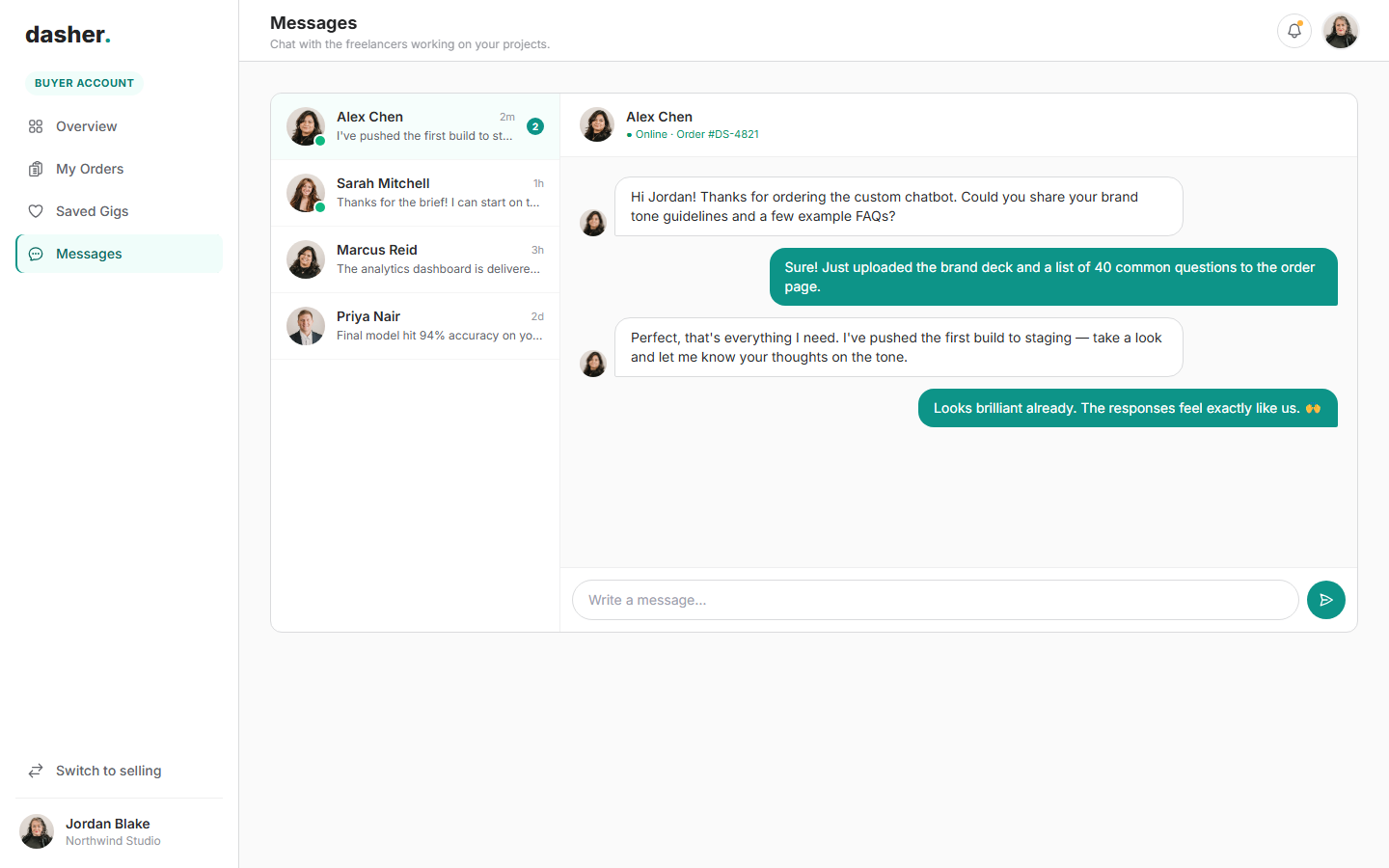Open Priya Nair conversation

coord(416,326)
